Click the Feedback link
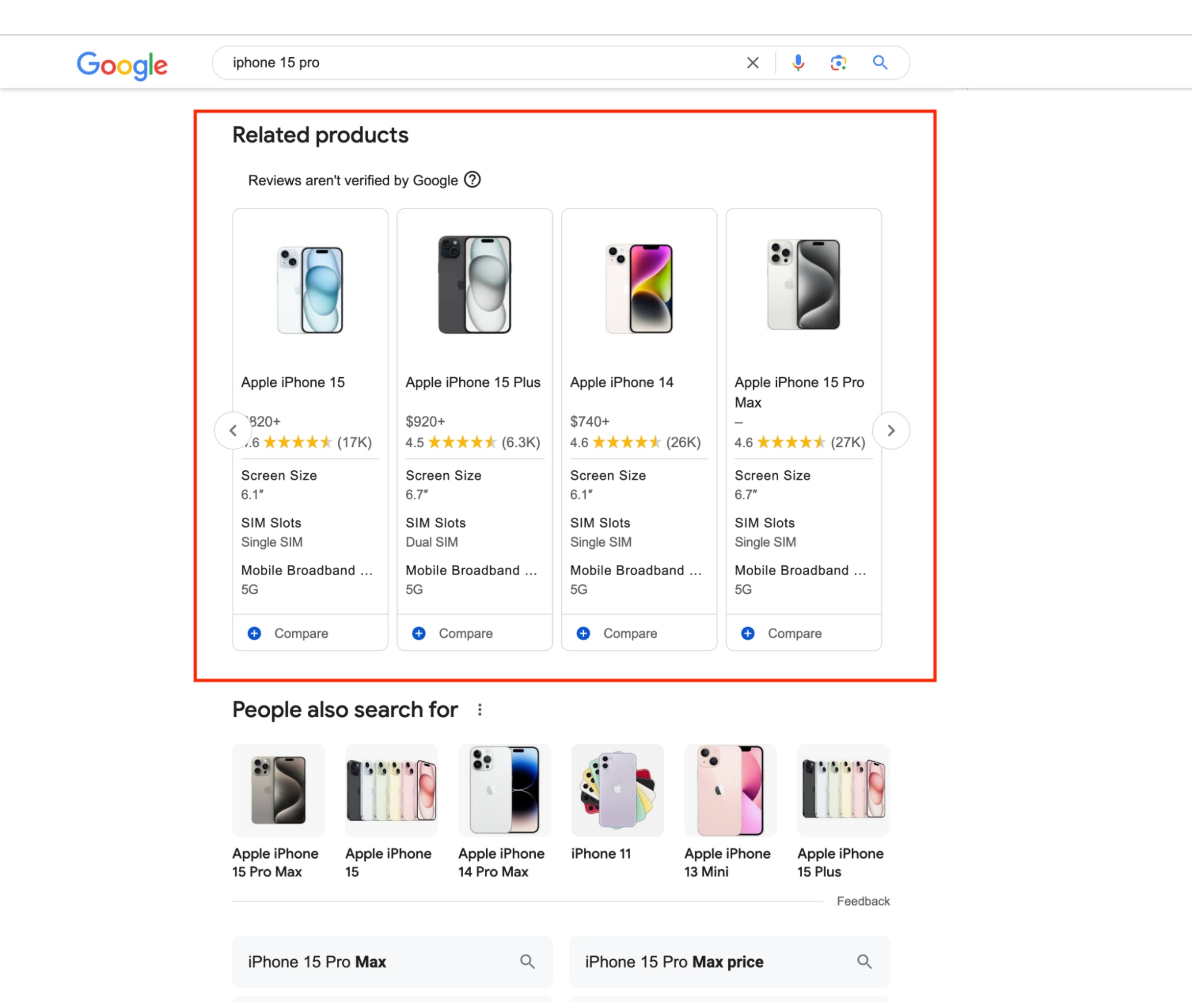 point(864,901)
